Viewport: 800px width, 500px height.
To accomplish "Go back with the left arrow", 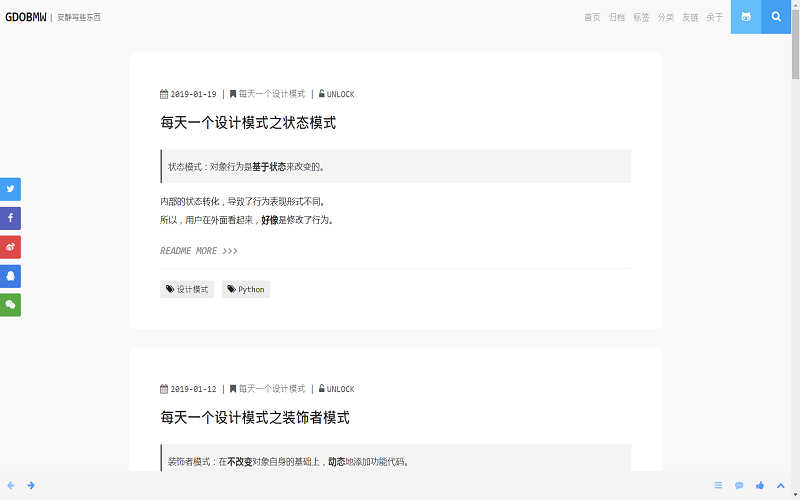I will tap(11, 485).
